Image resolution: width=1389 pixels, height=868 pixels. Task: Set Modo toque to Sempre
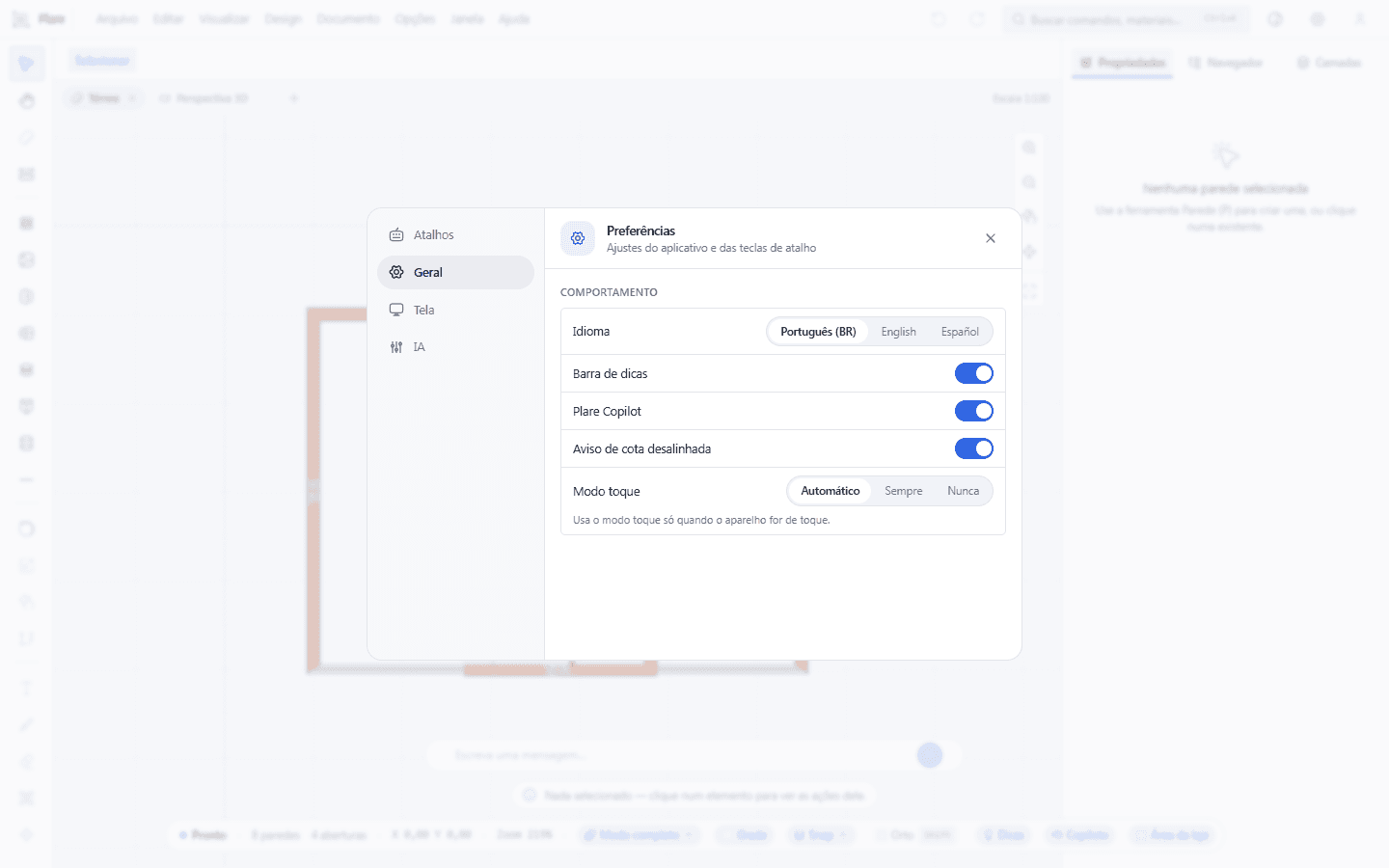pyautogui.click(x=904, y=491)
